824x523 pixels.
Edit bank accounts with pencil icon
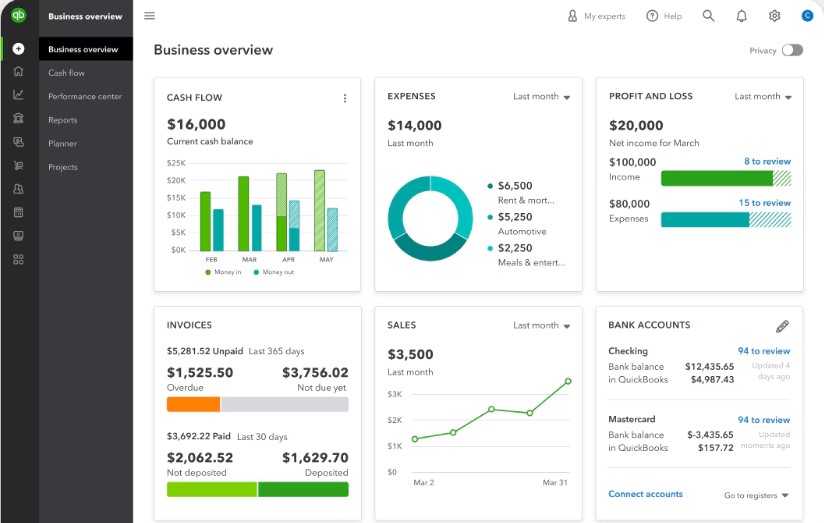[782, 326]
